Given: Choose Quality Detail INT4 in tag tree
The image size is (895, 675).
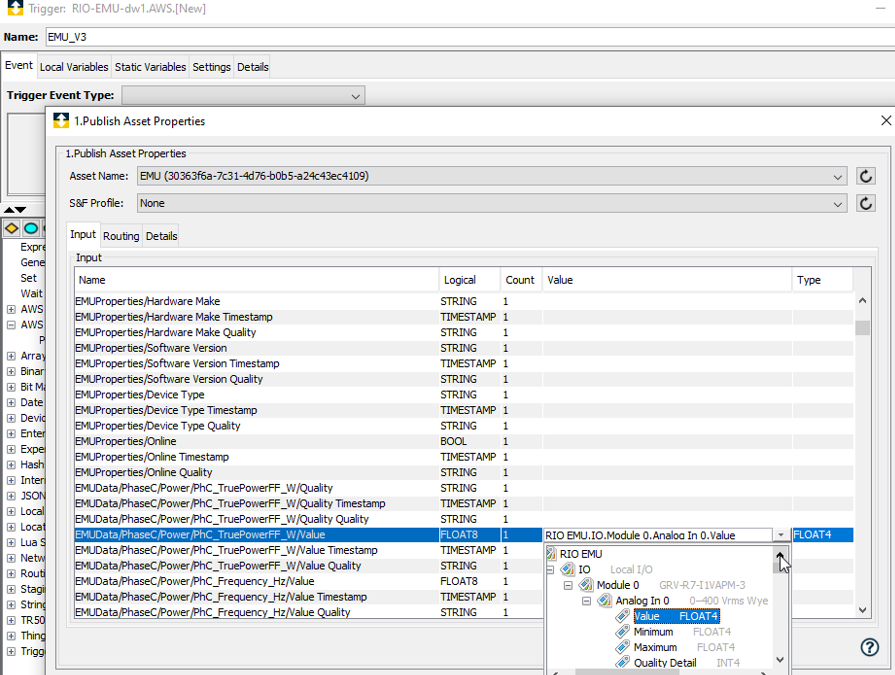Looking at the screenshot, I should [x=687, y=662].
